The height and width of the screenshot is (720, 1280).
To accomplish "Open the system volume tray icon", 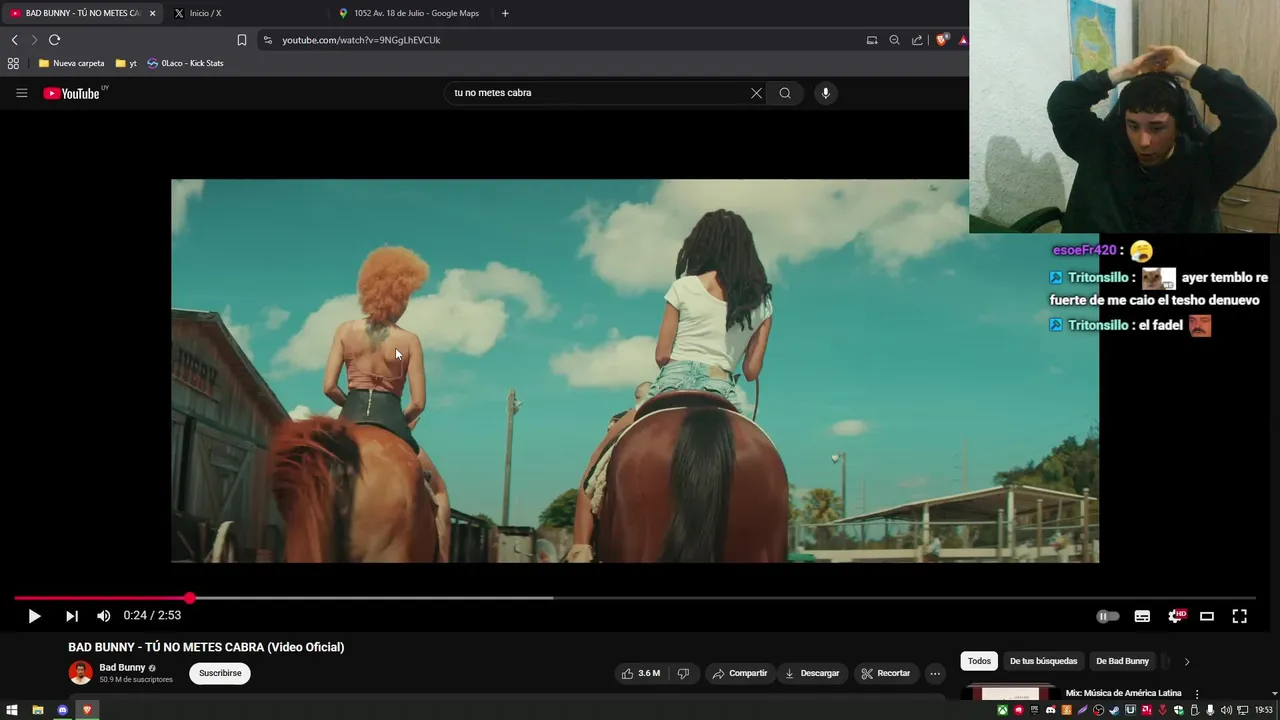I will click(x=1225, y=710).
